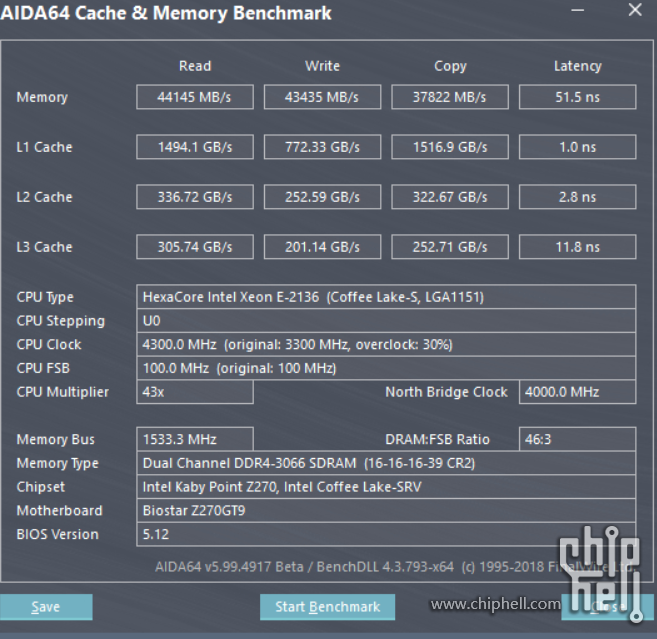Select L1 Cache Copy 1516.9 GB/s
Viewport: 657px width, 639px height.
(x=450, y=147)
